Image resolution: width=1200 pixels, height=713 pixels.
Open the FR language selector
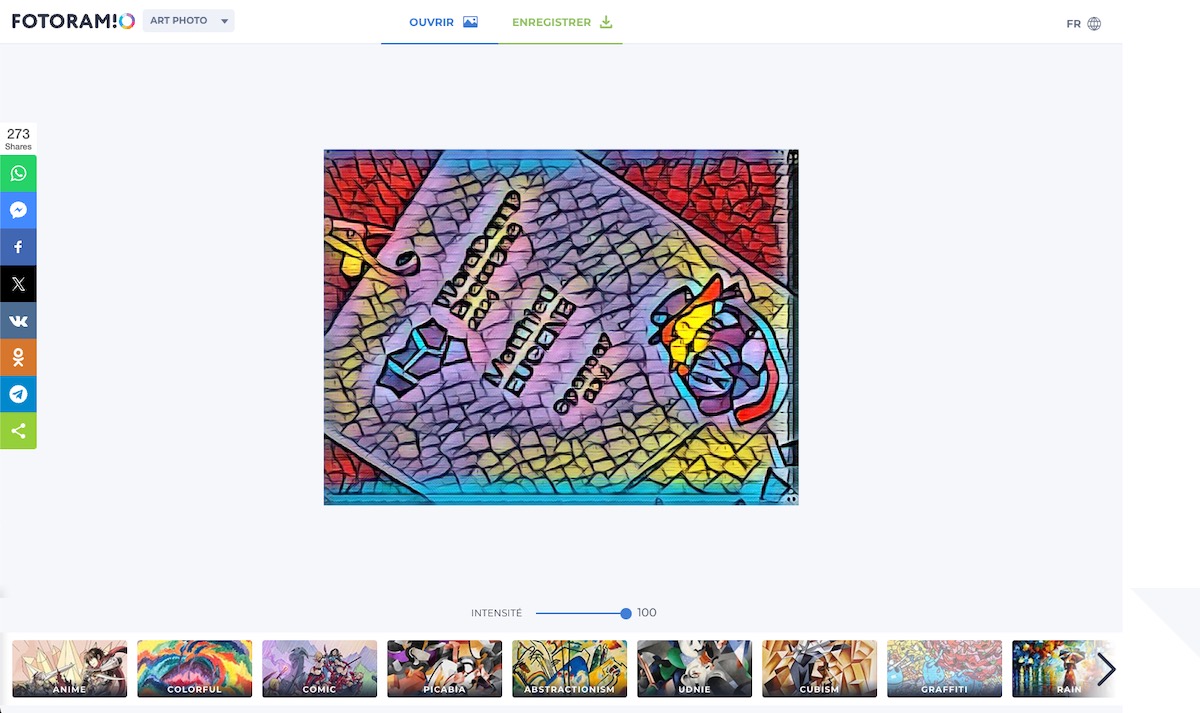(1084, 23)
